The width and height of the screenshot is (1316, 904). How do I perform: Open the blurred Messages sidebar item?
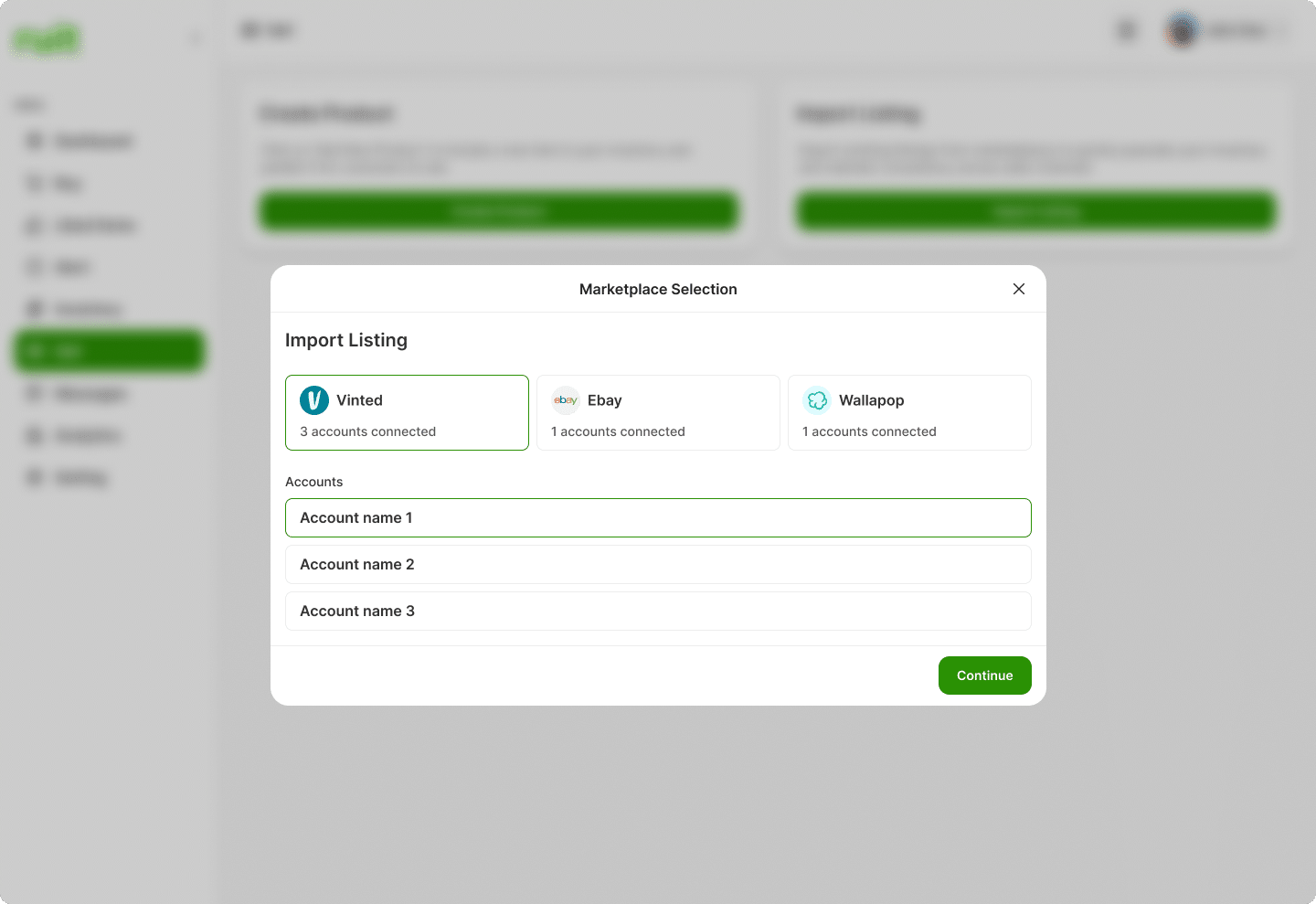(90, 394)
